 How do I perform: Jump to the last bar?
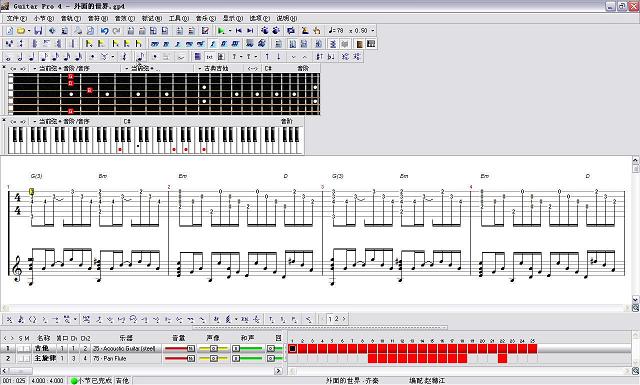pyautogui.click(x=250, y=31)
